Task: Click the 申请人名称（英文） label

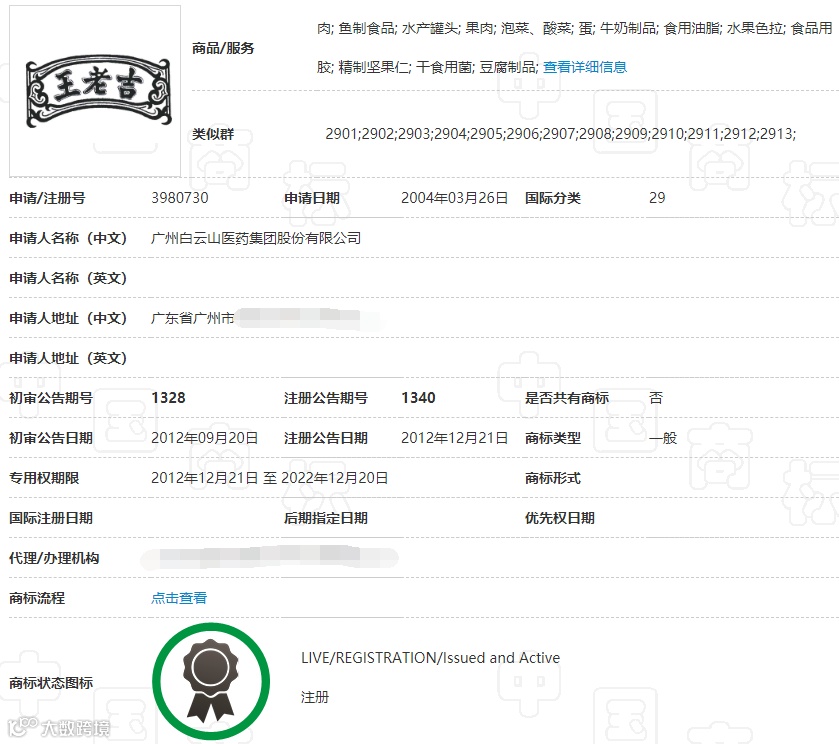Action: pyautogui.click(x=68, y=278)
